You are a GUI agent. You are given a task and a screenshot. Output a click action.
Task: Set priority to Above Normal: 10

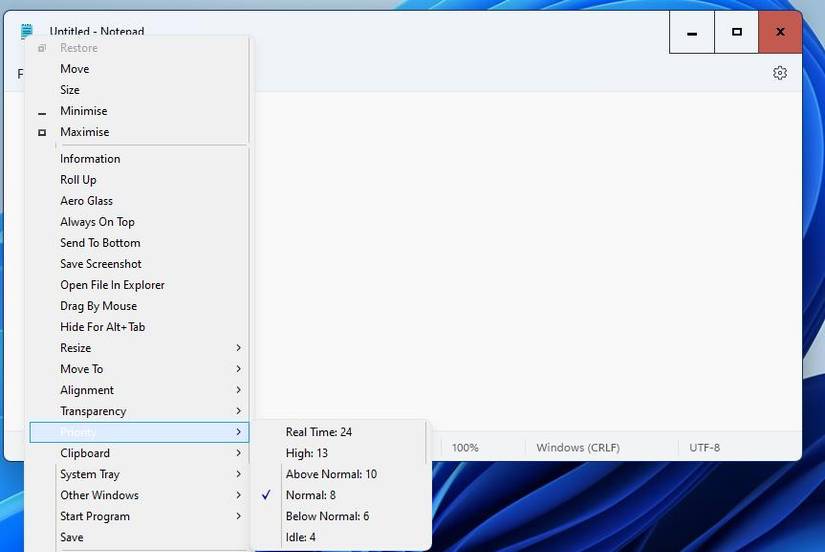[x=340, y=475]
